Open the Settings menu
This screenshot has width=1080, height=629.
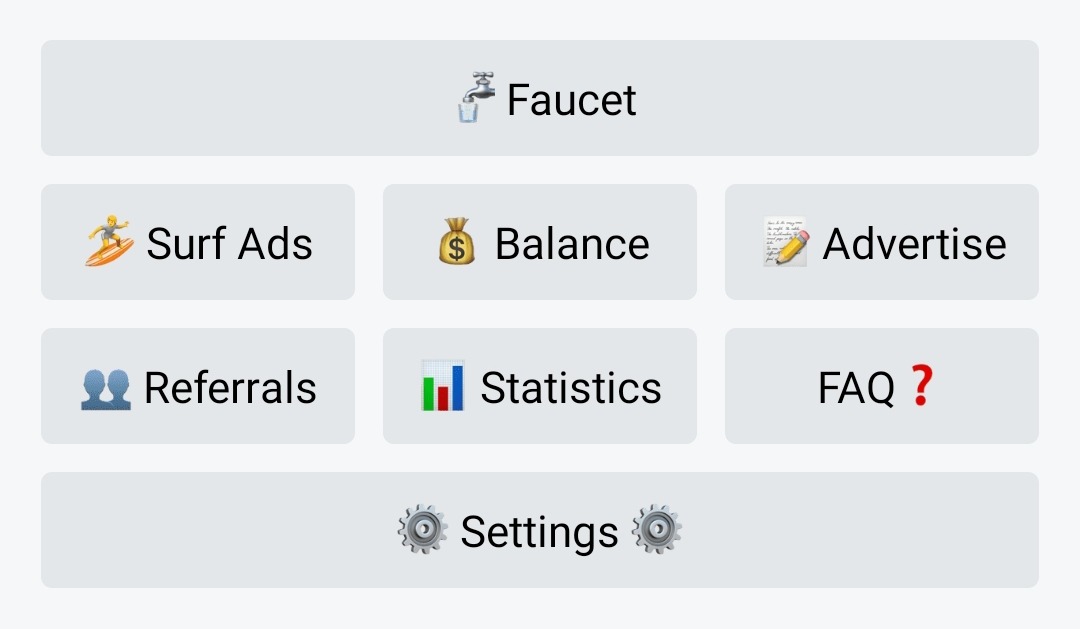539,531
